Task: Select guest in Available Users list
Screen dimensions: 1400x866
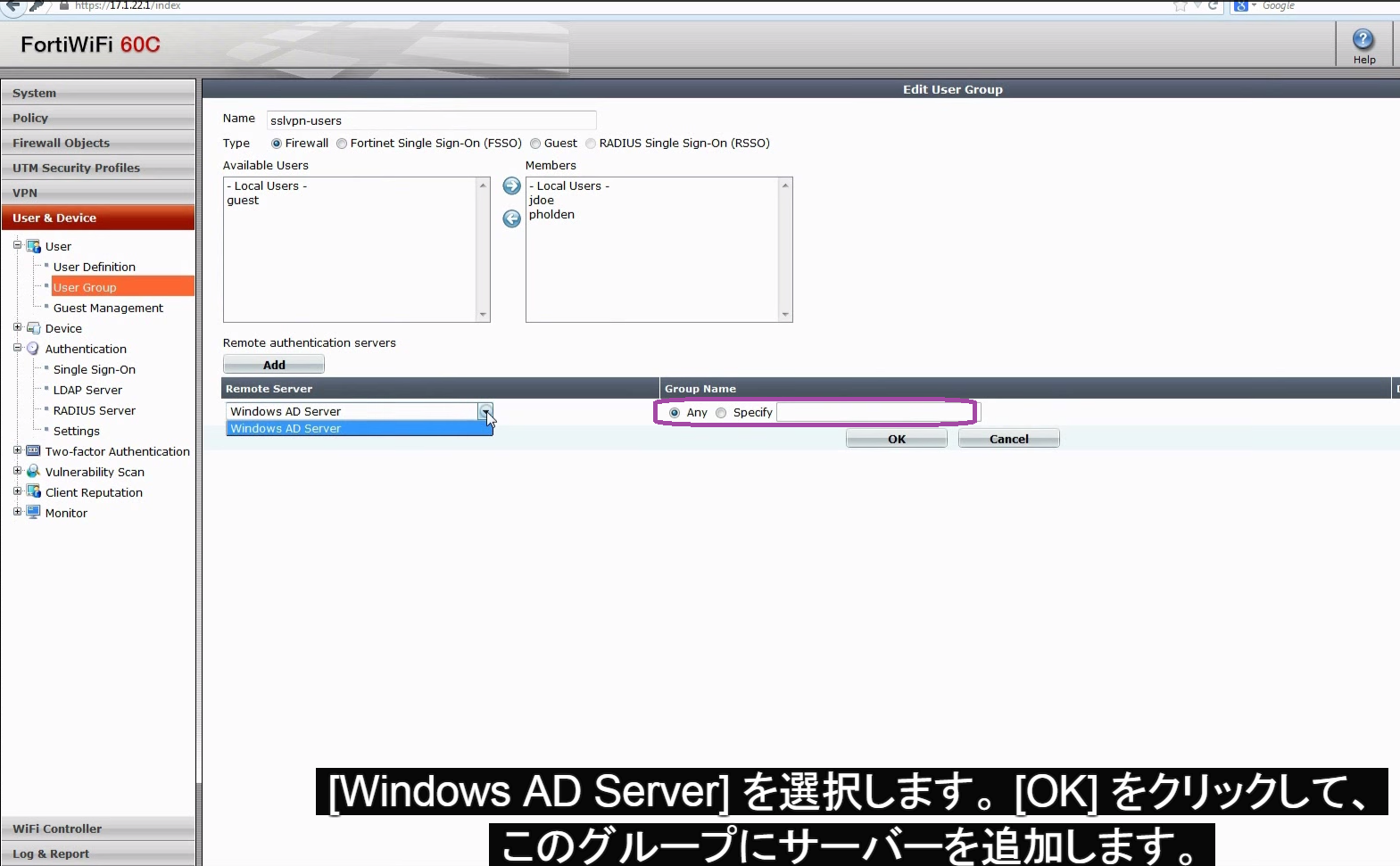Action: (243, 201)
